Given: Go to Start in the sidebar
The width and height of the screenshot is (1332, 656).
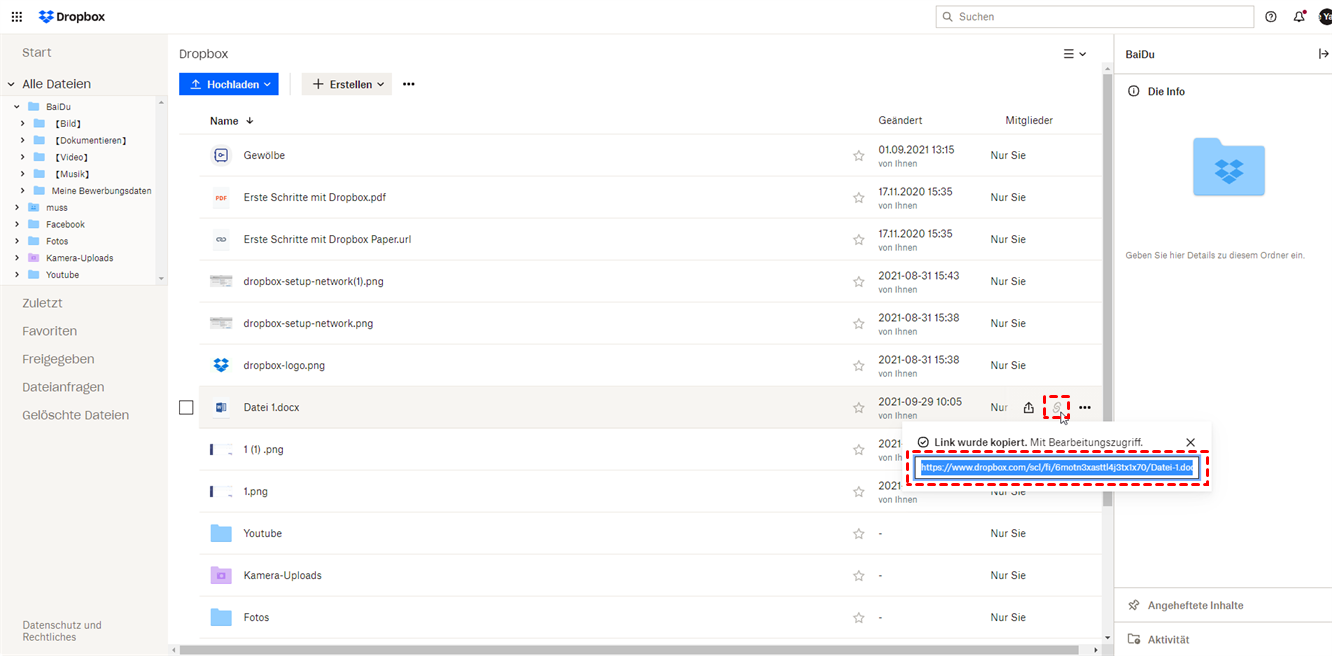Looking at the screenshot, I should (37, 52).
